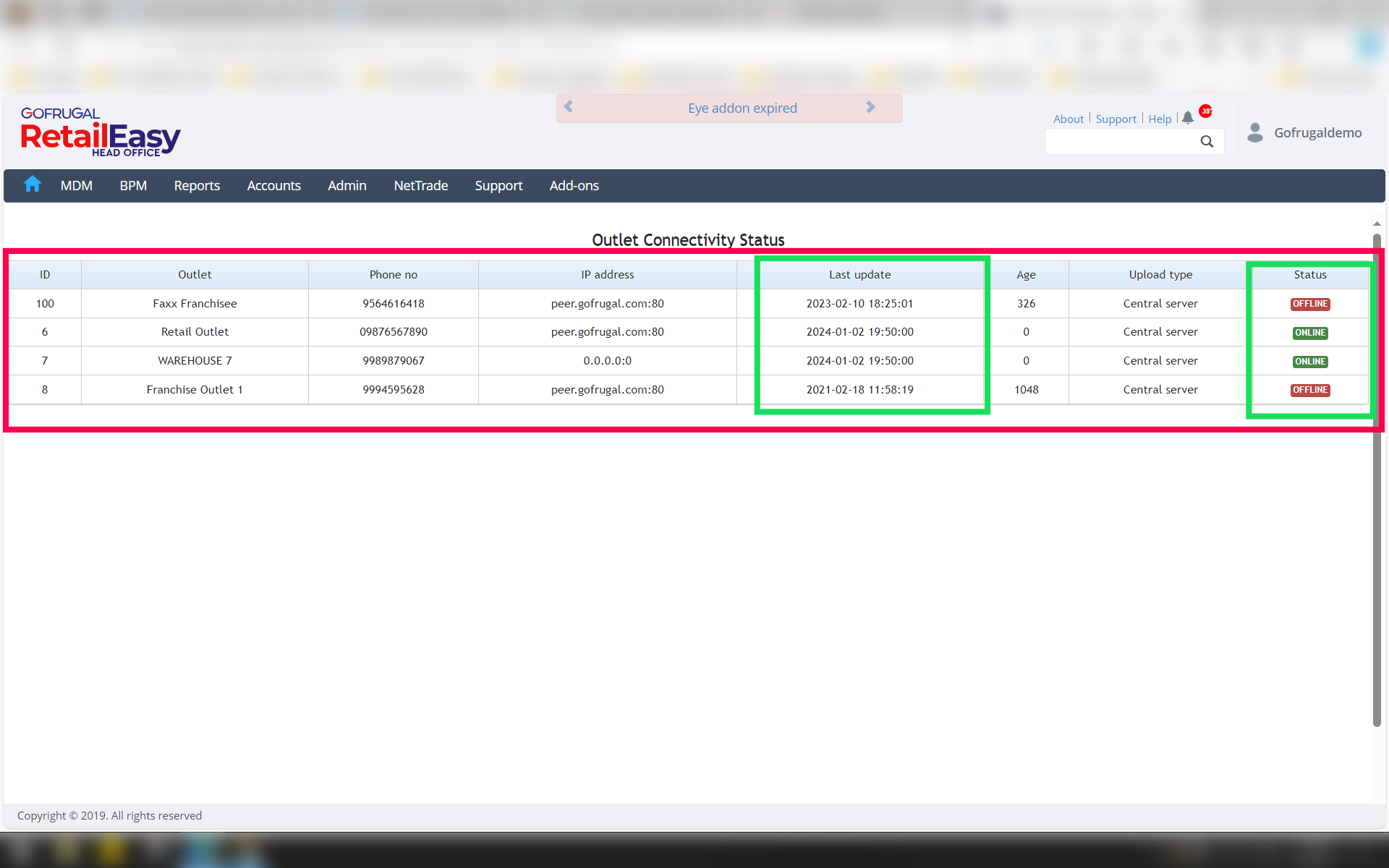Click the Gofrugaldemo user avatar icon

point(1255,132)
